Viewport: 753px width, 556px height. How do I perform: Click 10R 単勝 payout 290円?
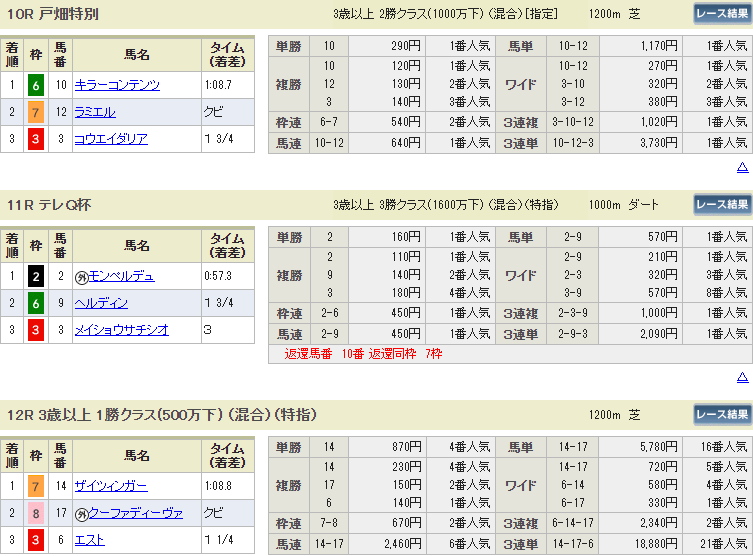tap(405, 46)
